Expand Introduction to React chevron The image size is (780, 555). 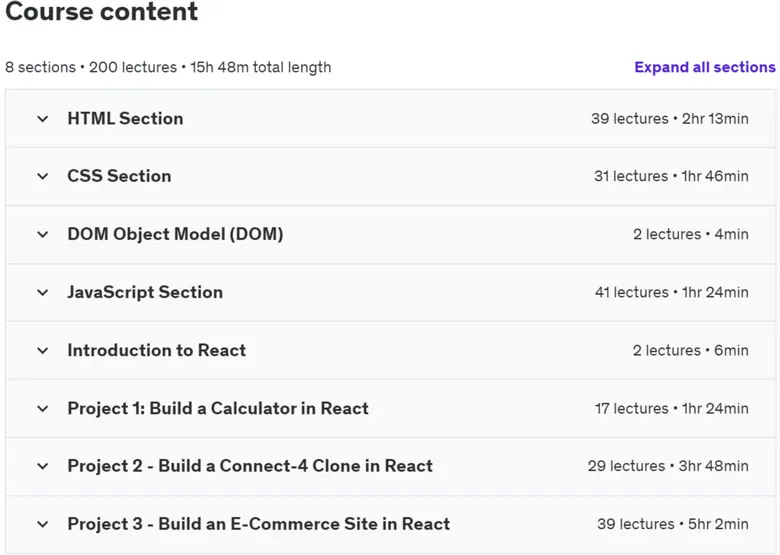(43, 351)
